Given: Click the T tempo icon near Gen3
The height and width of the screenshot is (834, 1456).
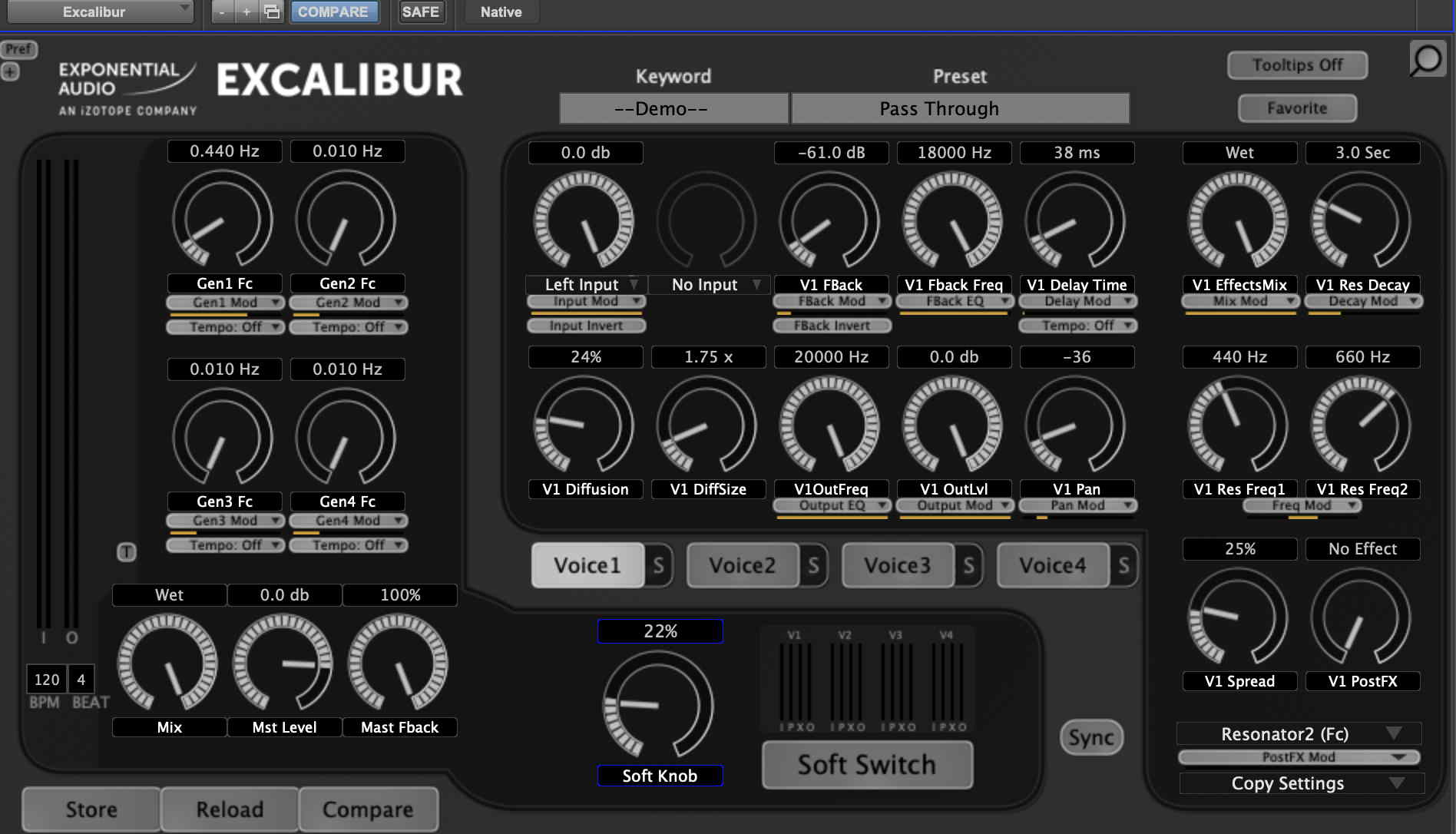Looking at the screenshot, I should [127, 551].
